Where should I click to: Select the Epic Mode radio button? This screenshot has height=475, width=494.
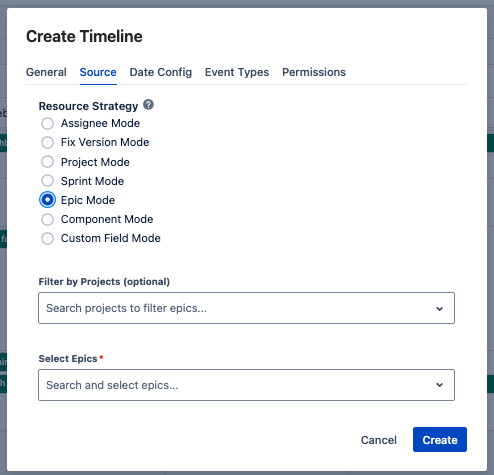47,200
